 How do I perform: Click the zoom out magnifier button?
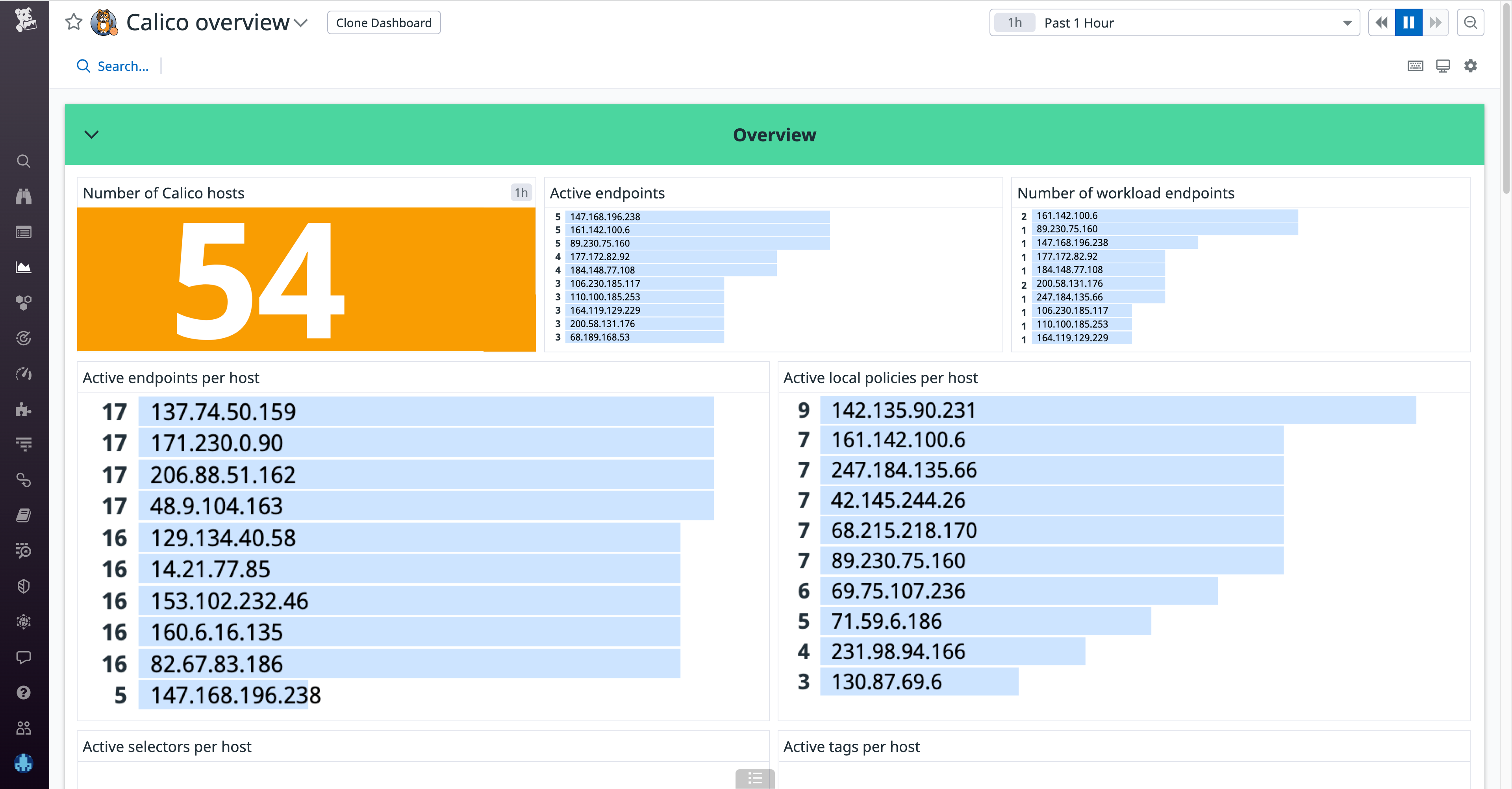click(x=1470, y=22)
